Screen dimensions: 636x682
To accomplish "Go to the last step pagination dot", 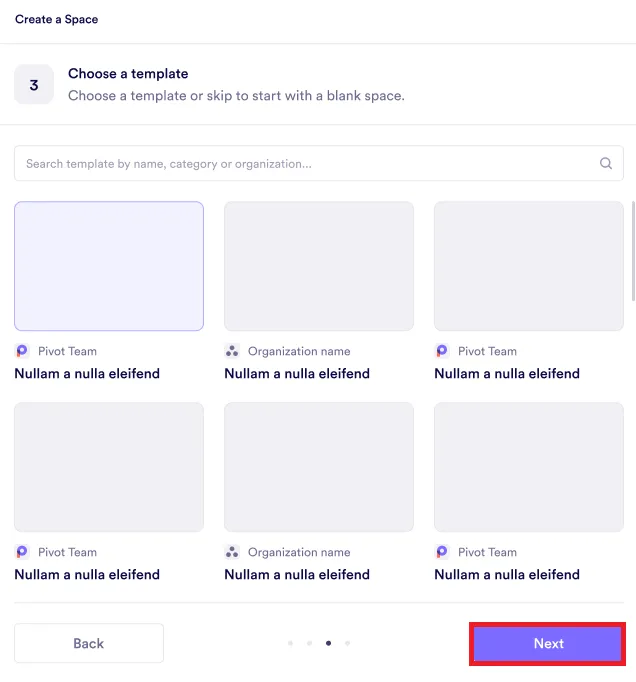I will 347,644.
